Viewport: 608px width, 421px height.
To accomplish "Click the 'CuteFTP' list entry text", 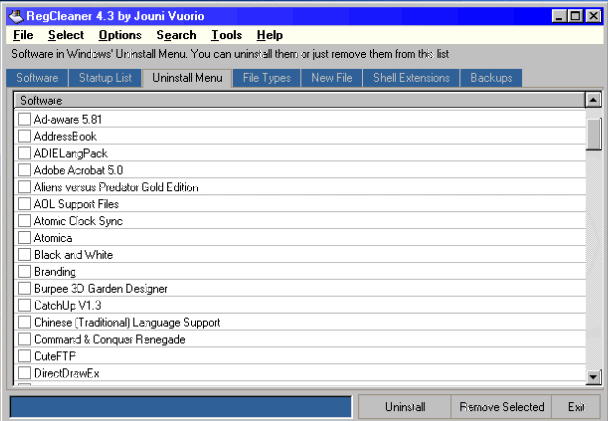I will click(55, 356).
